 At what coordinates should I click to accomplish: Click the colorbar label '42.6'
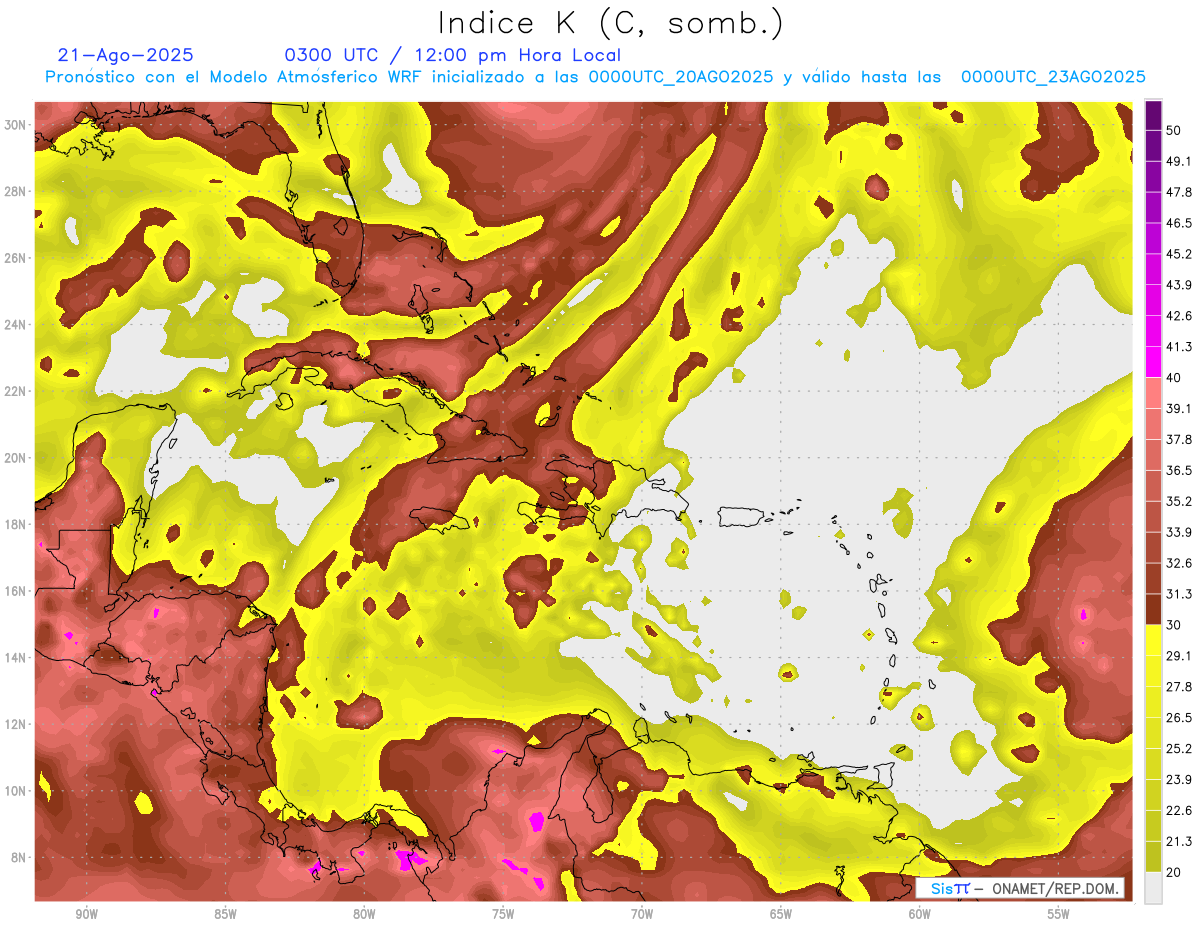click(x=1179, y=316)
